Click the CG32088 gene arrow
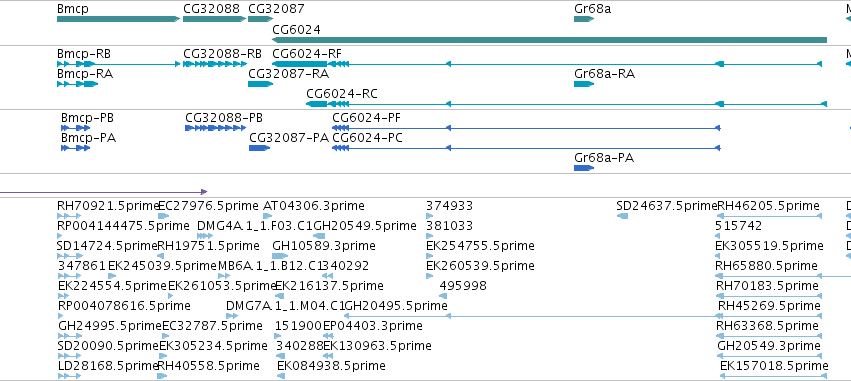This screenshot has width=851, height=381. (x=214, y=19)
